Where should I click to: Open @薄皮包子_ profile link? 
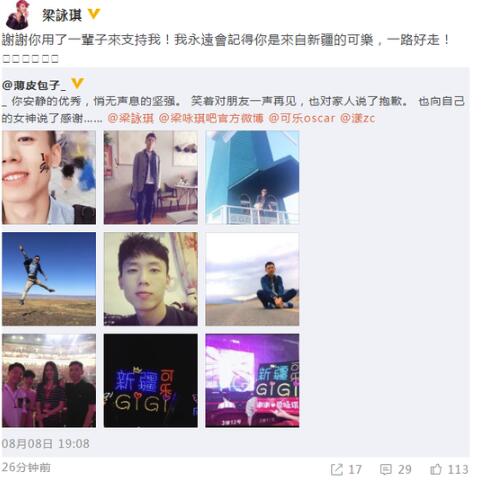[x=34, y=85]
